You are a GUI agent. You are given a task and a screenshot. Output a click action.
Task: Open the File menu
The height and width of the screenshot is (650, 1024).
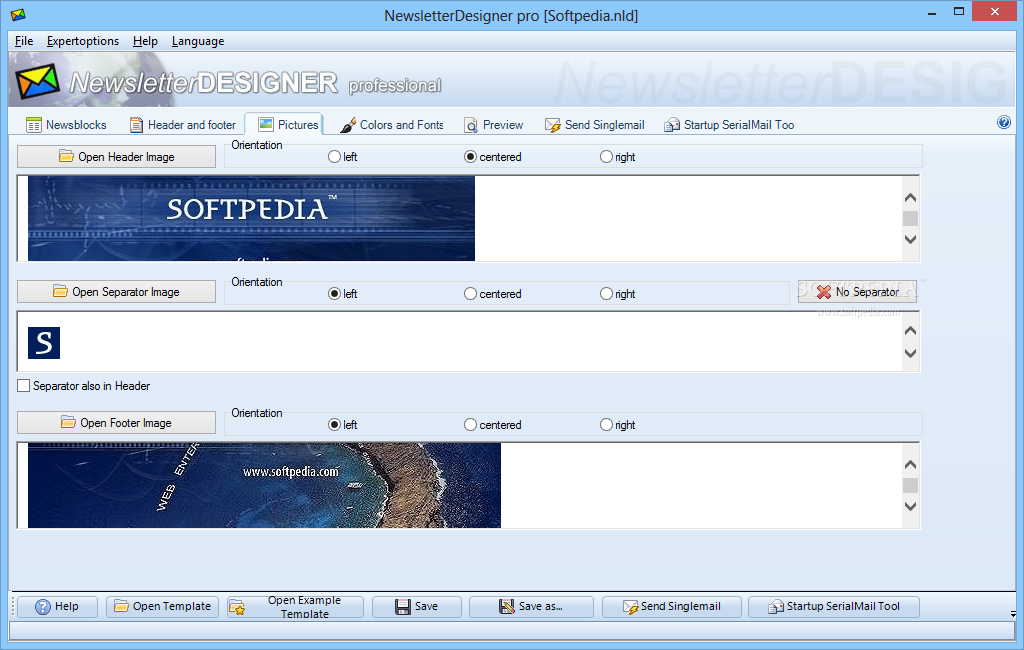[24, 41]
